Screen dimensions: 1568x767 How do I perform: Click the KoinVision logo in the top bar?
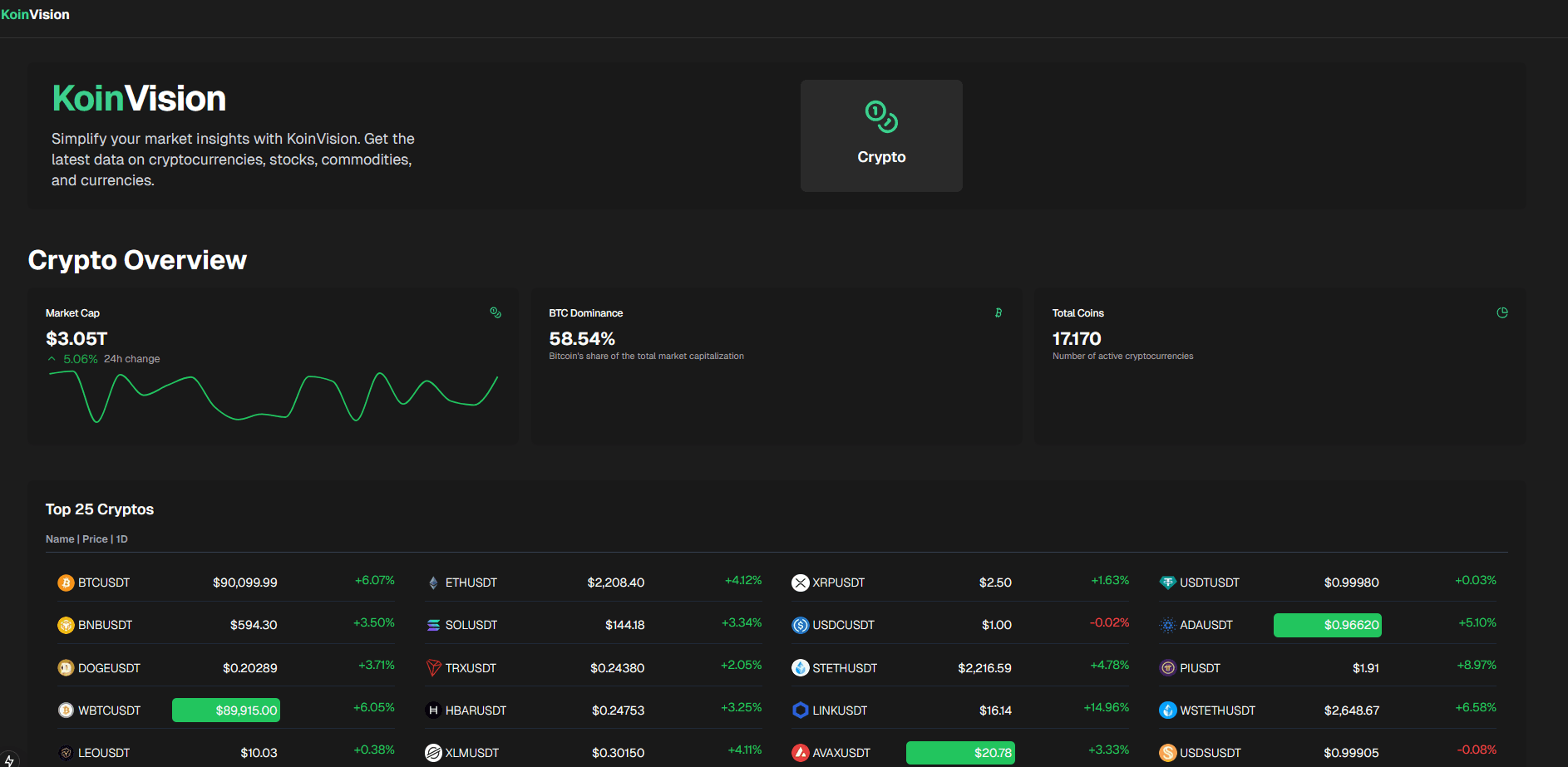[35, 13]
